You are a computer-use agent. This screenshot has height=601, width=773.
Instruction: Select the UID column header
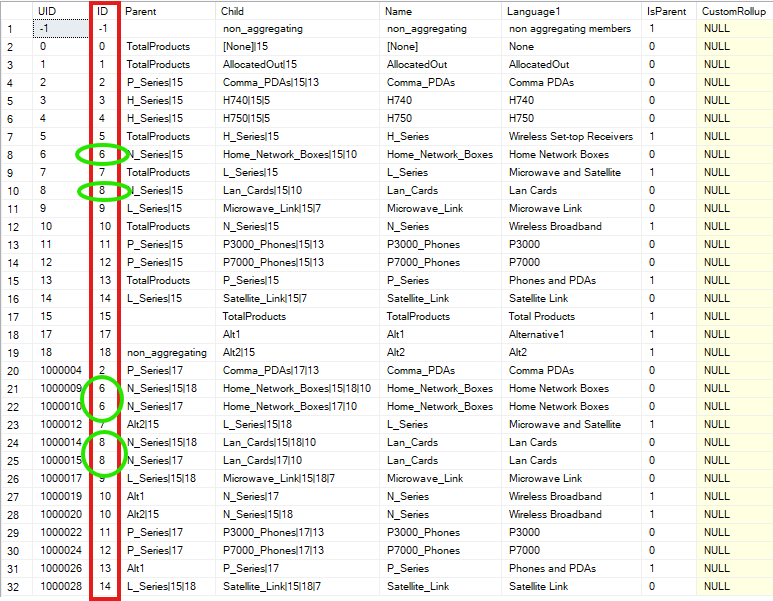[61, 11]
